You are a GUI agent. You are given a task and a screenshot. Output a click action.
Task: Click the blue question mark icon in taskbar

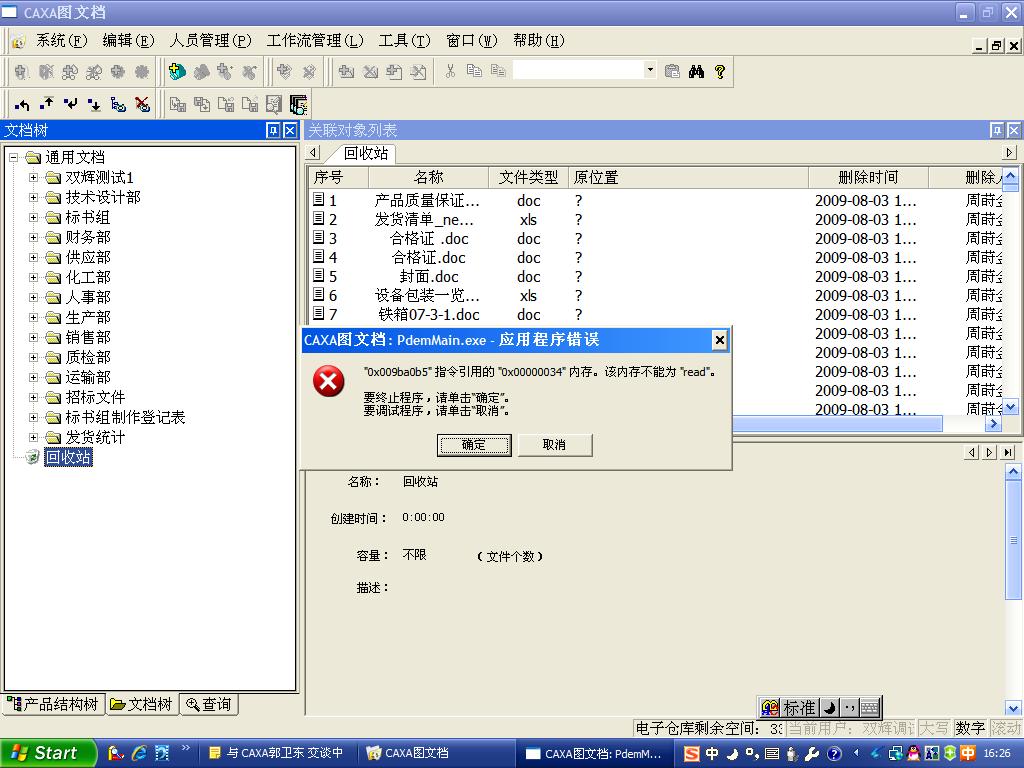834,754
